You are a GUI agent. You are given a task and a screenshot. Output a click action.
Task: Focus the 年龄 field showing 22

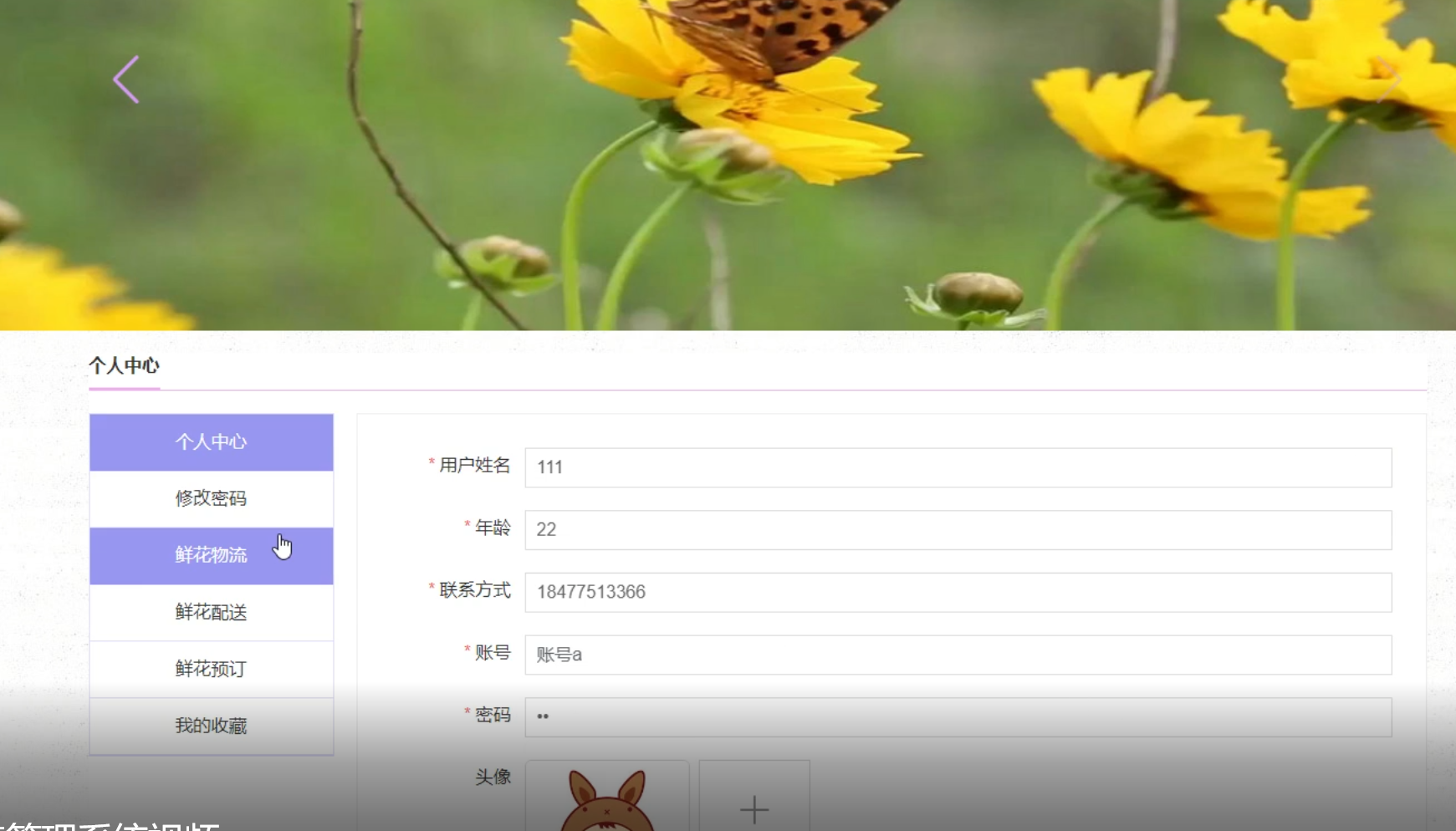pyautogui.click(x=958, y=530)
